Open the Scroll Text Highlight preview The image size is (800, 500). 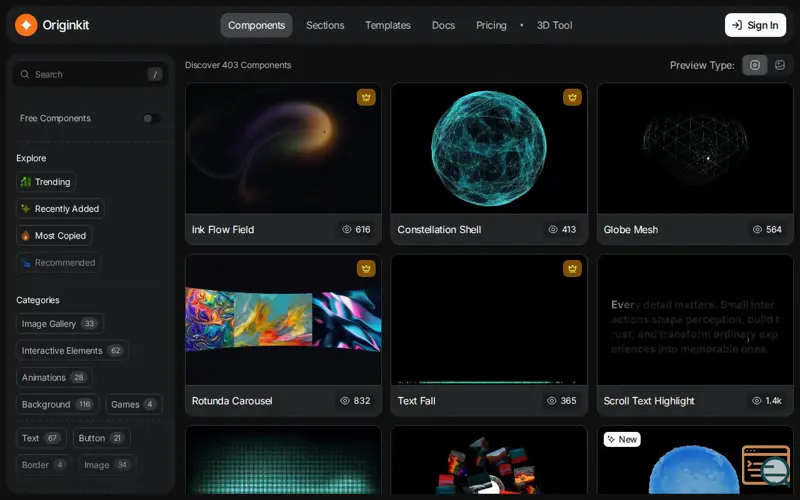coord(695,320)
